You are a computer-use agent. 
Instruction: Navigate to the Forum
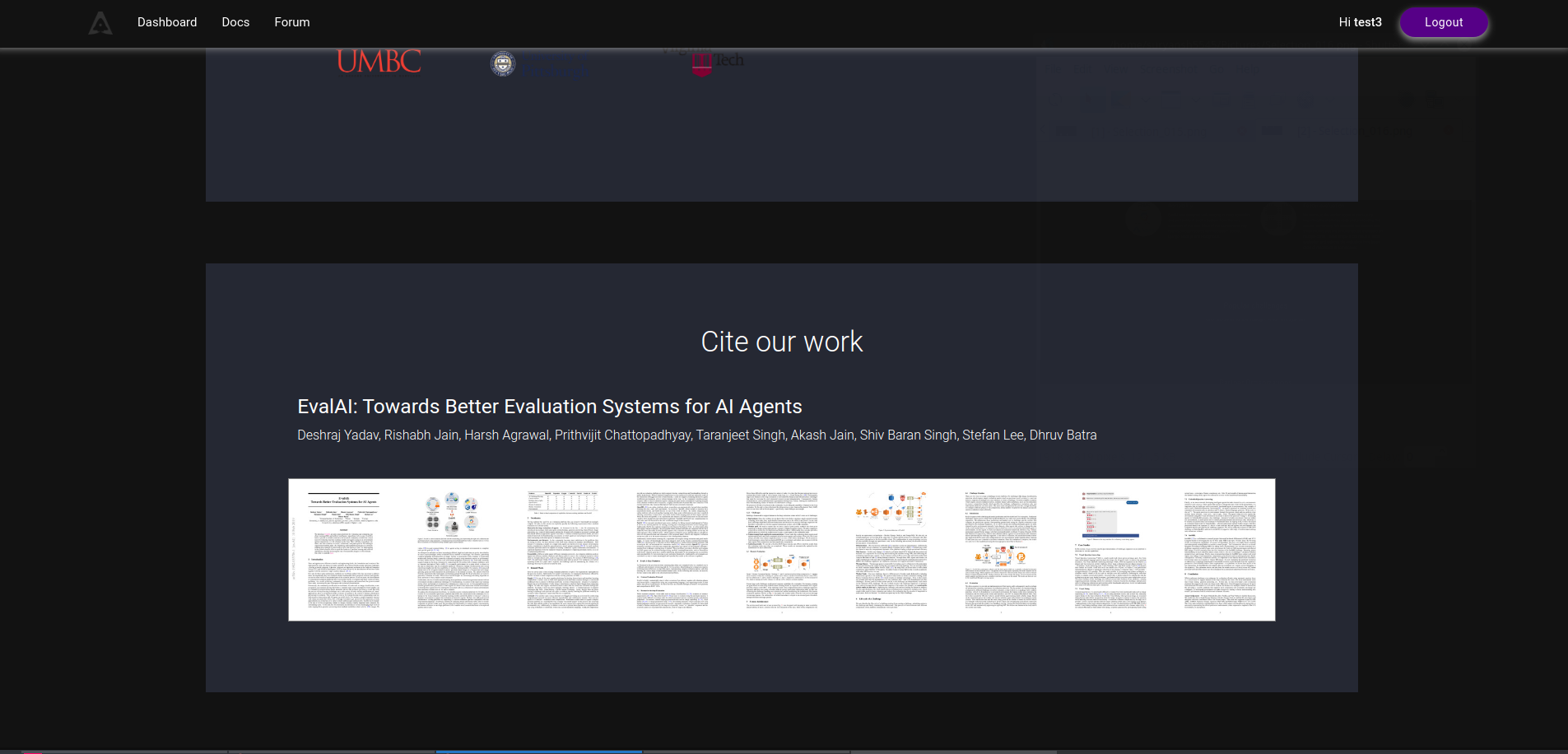click(292, 22)
